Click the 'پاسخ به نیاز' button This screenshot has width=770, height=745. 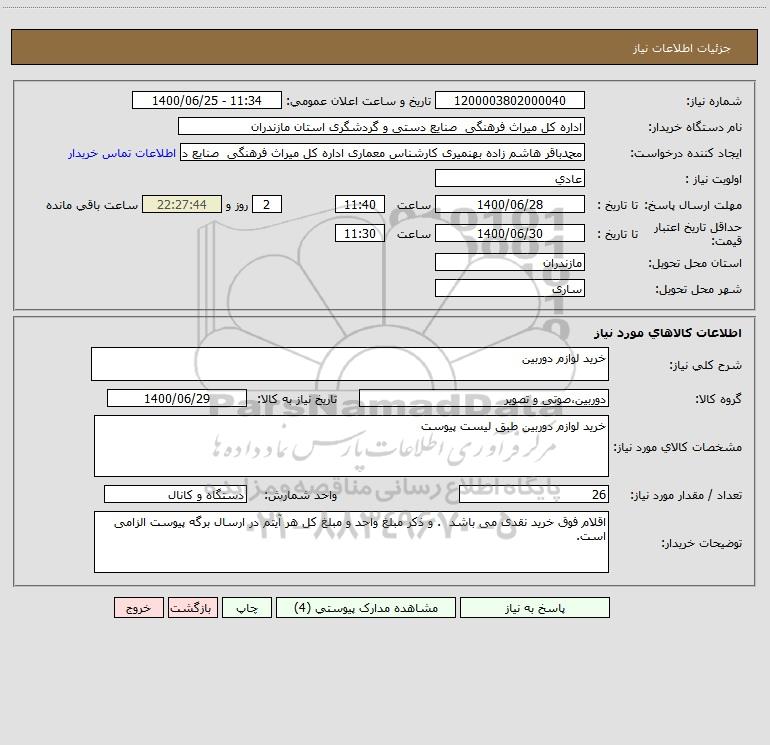534,607
